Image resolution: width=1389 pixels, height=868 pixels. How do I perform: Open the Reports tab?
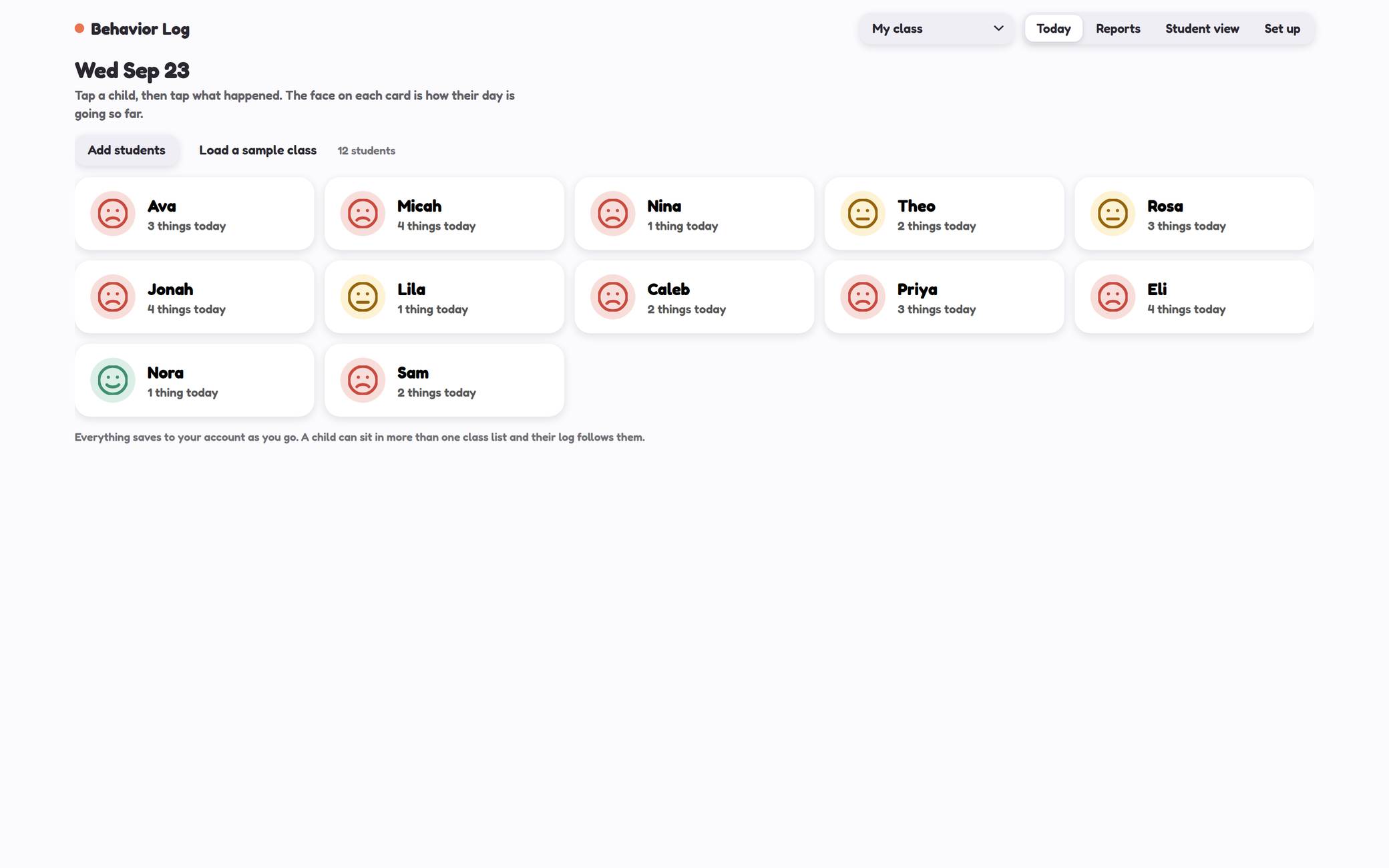click(x=1118, y=29)
